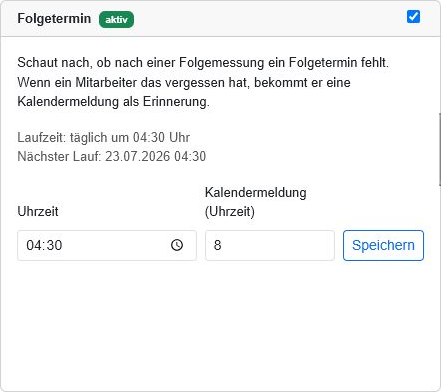Focus the Uhrzeit time field

click(x=107, y=245)
